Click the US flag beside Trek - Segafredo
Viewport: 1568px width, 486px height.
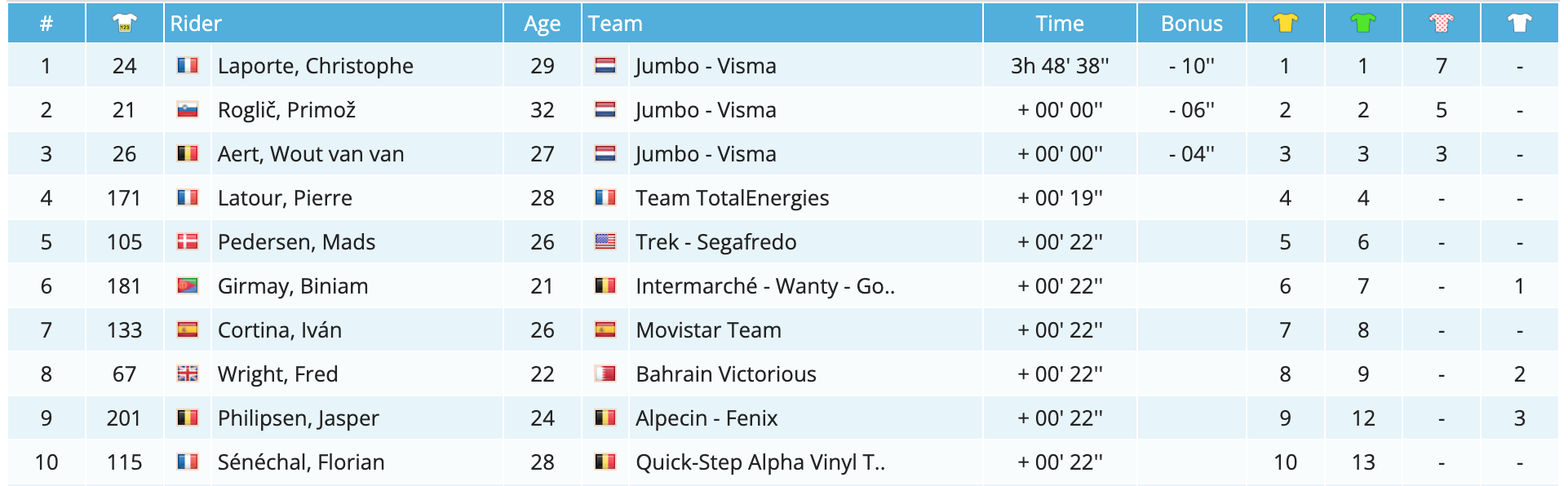[605, 241]
